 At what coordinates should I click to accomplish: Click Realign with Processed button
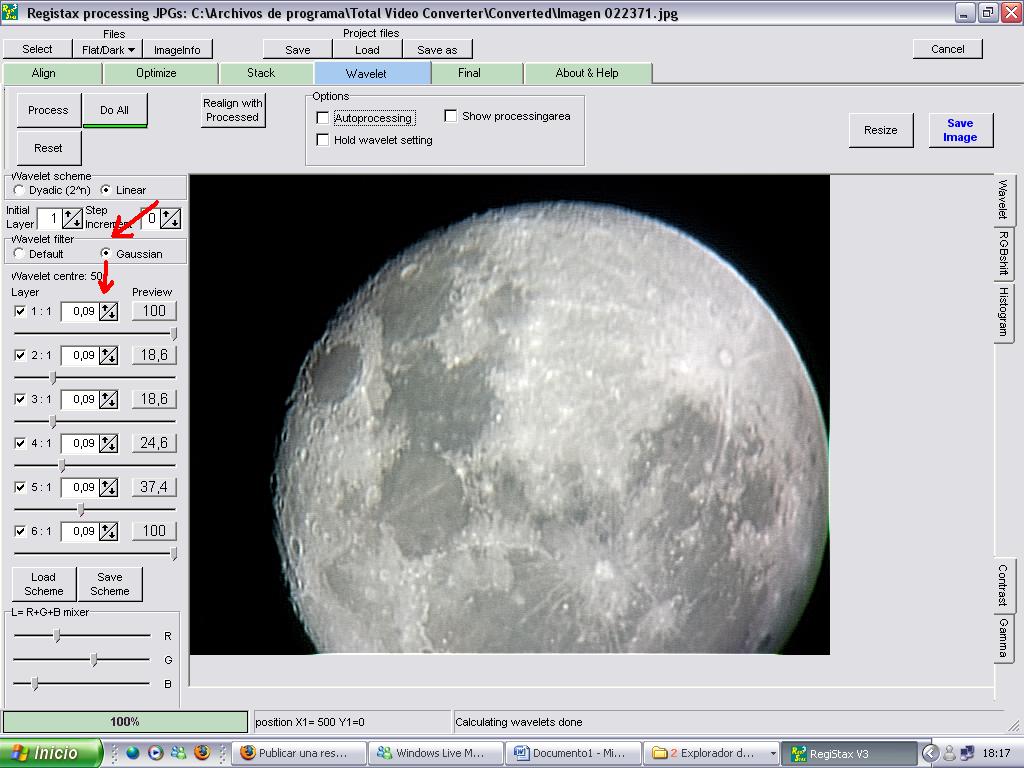[x=232, y=110]
